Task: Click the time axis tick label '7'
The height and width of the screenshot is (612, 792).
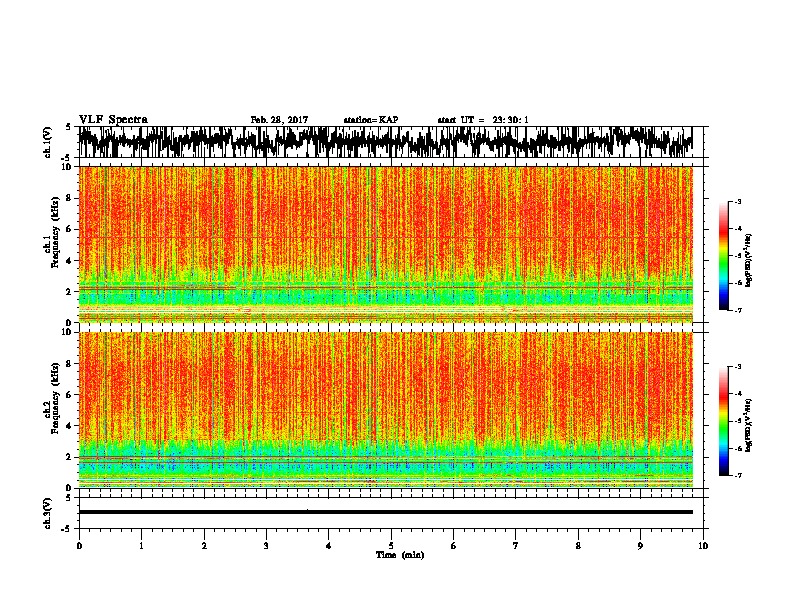Action: (x=516, y=546)
